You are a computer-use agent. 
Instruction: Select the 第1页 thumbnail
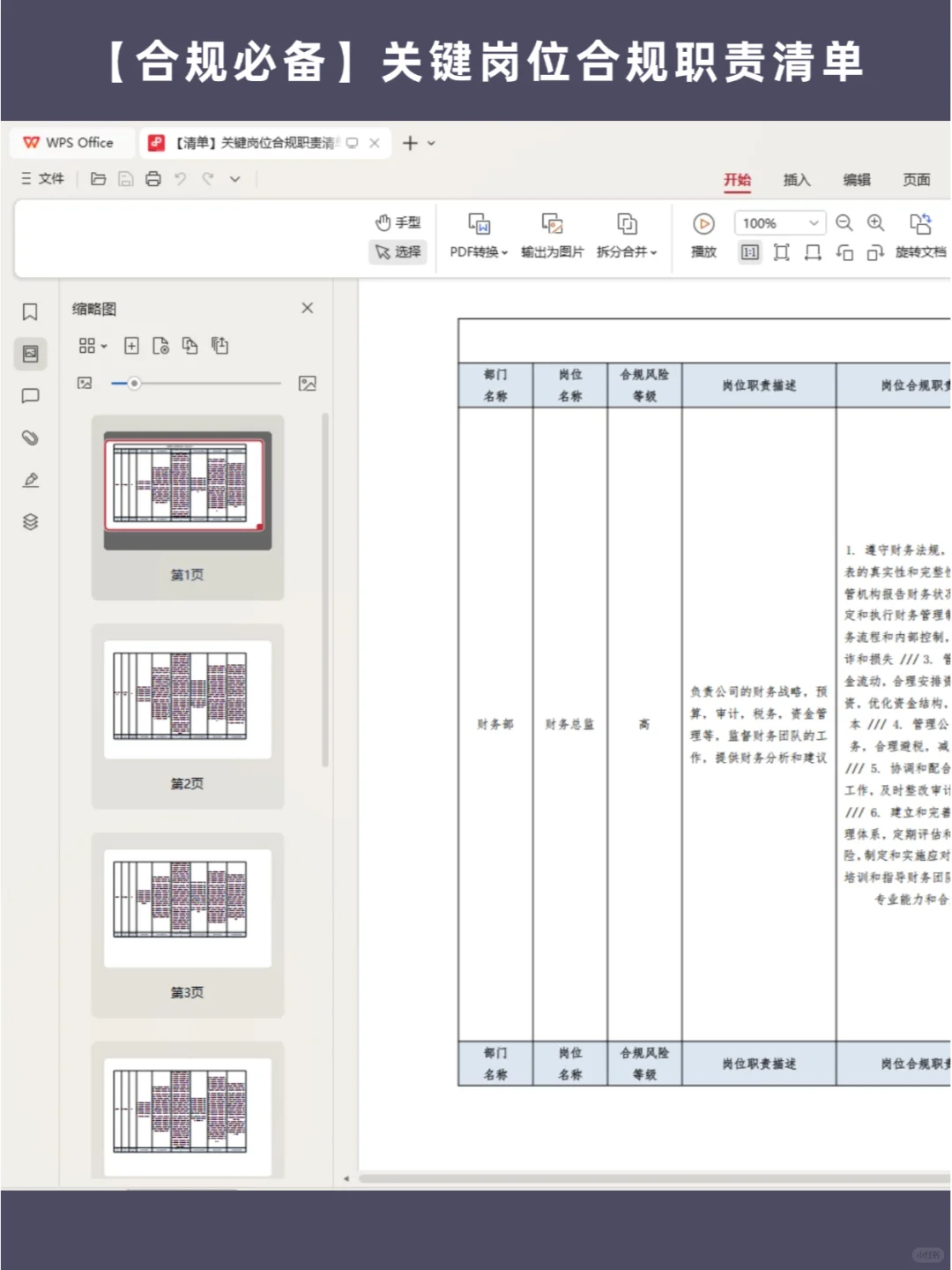coord(188,508)
